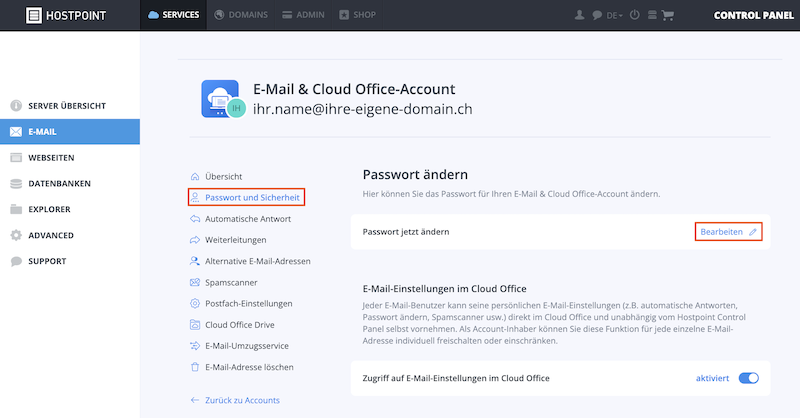Viewport: 800px width, 418px height.
Task: Toggle Zugriff auf E-Mail-Einstellungen im Cloud Office
Action: pos(748,378)
